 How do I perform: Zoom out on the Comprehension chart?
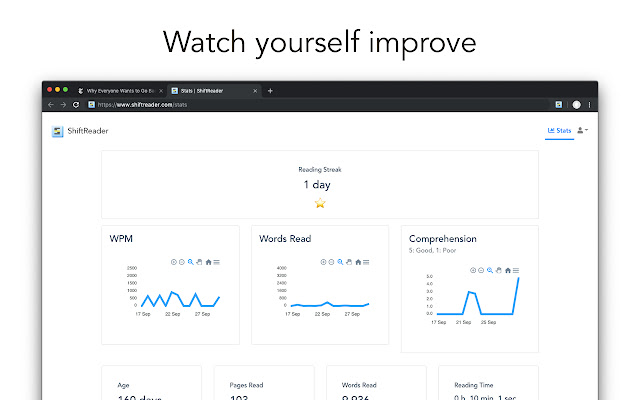[x=482, y=270]
